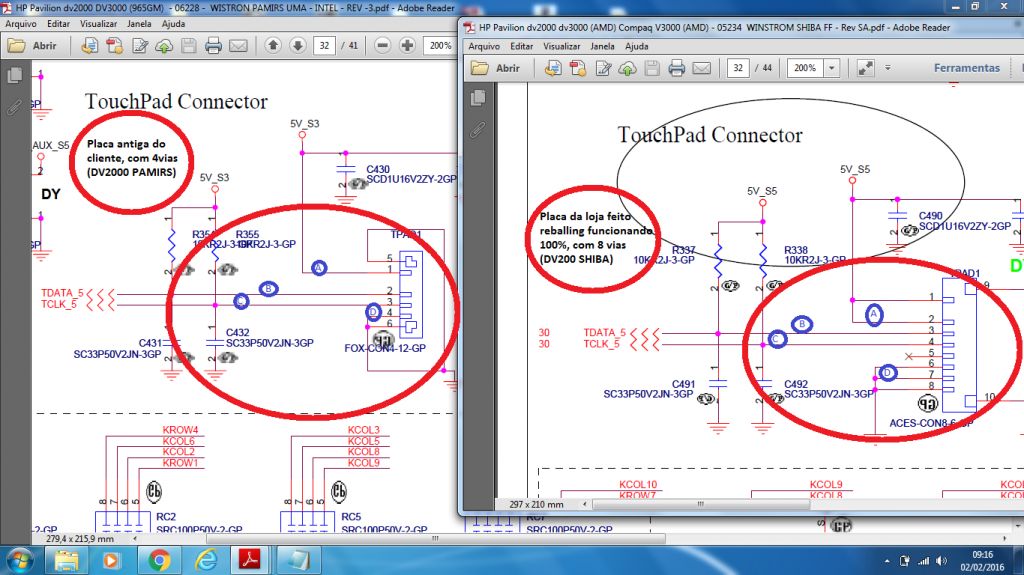1024x575 pixels.
Task: Go to next page in the PAMIRS window
Action: click(x=297, y=46)
